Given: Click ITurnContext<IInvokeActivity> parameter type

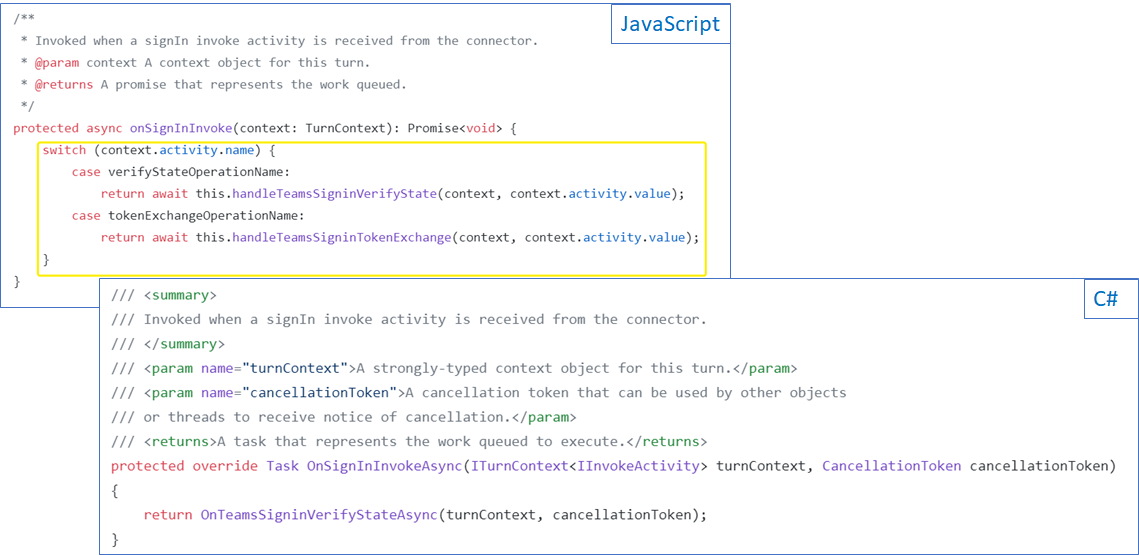Looking at the screenshot, I should click(589, 466).
